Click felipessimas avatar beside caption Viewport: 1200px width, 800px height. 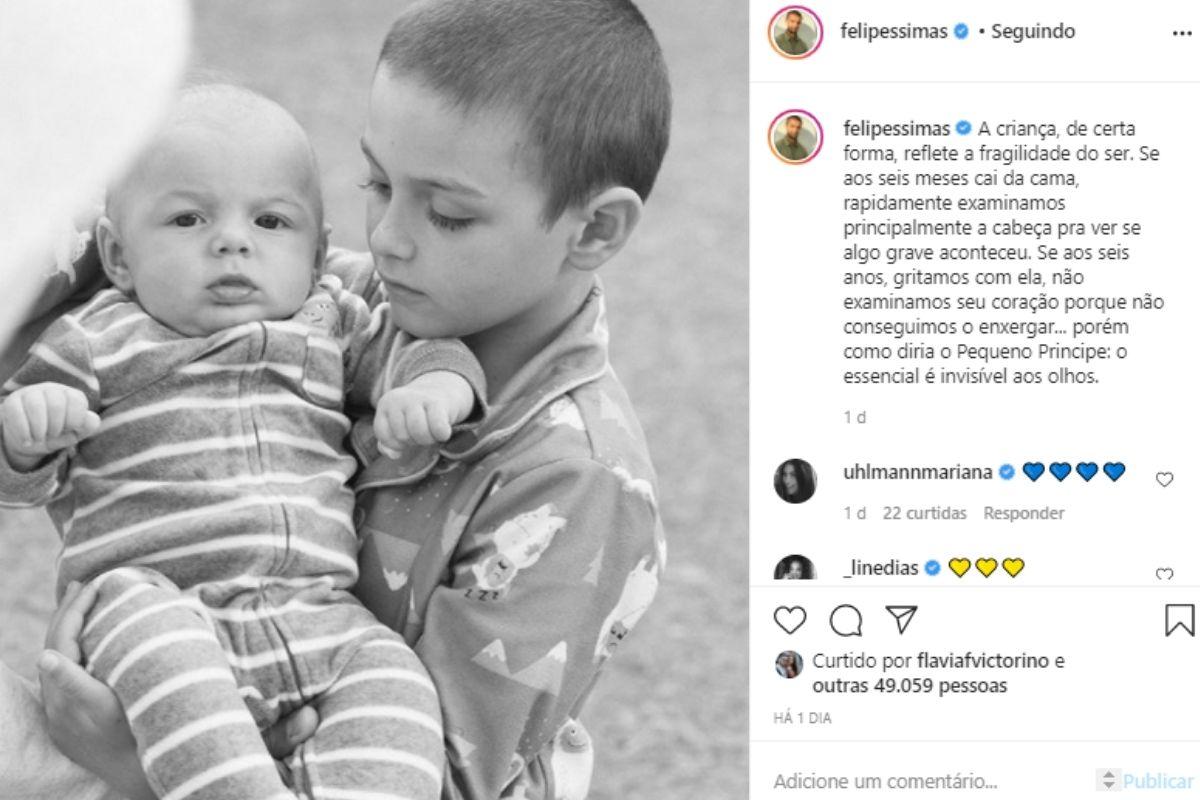(x=796, y=137)
